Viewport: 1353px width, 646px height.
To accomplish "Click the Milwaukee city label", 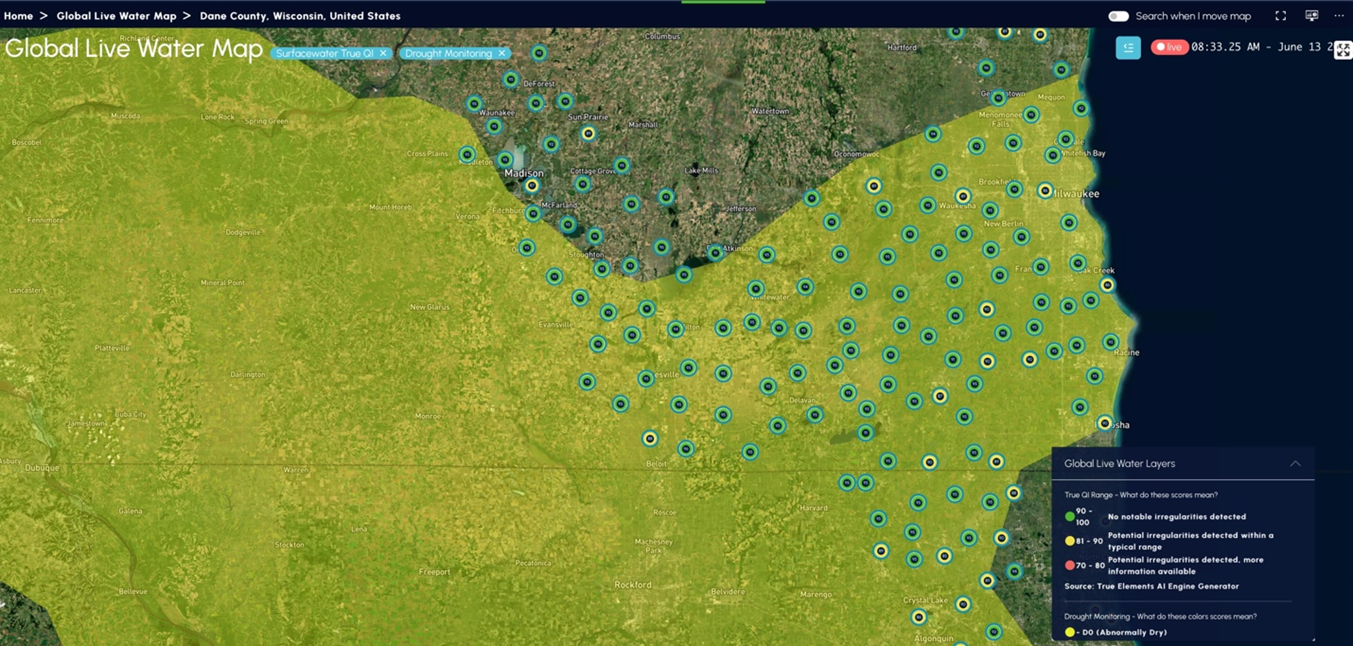I will pyautogui.click(x=1078, y=193).
